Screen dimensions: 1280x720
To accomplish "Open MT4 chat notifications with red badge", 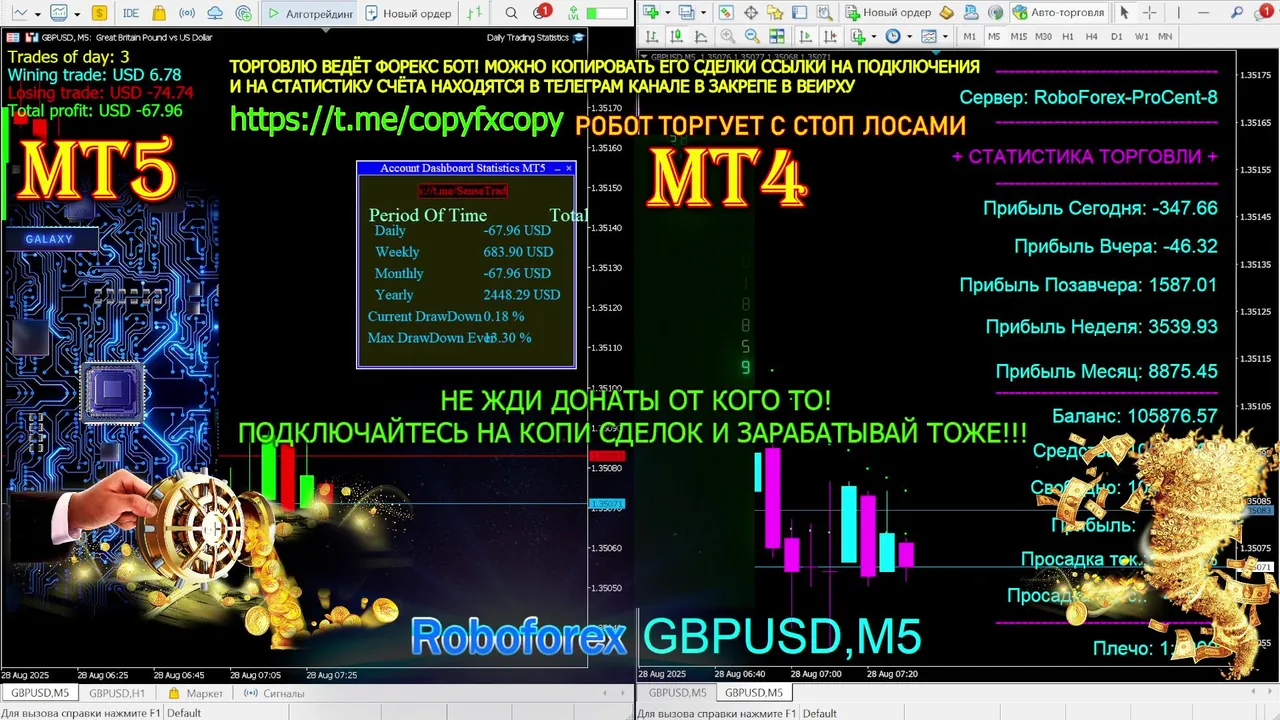I will point(1262,12).
